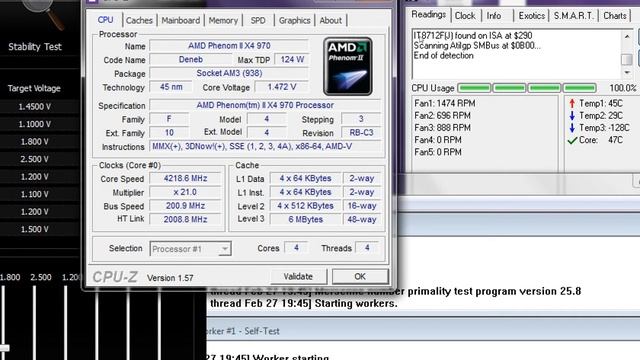Click the Stability Test label
The width and height of the screenshot is (640, 360).
tap(35, 47)
